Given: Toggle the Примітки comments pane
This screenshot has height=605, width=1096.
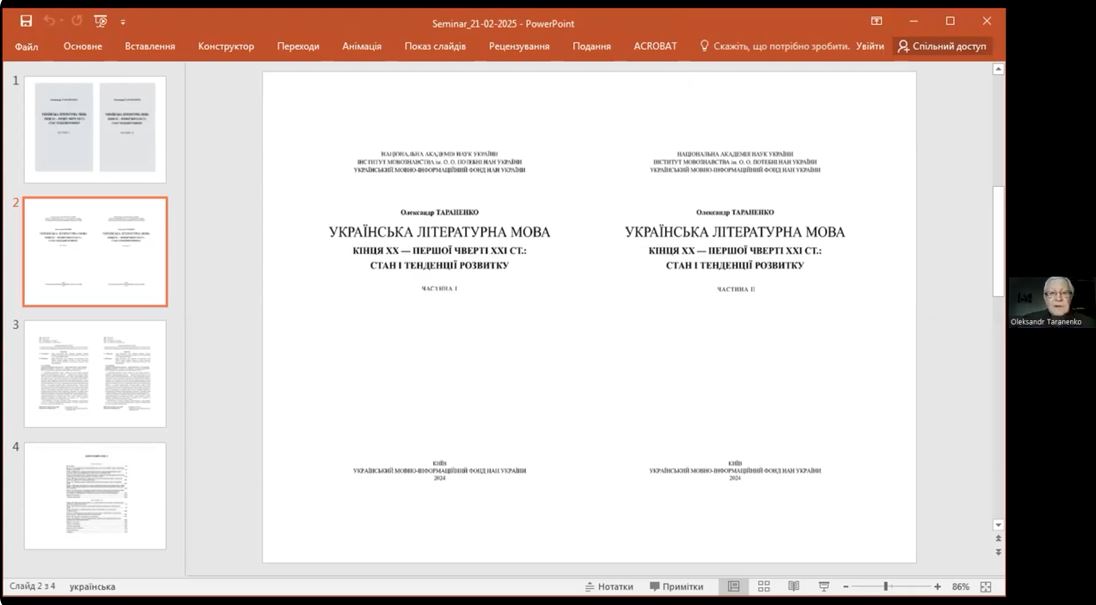Looking at the screenshot, I should coord(676,587).
